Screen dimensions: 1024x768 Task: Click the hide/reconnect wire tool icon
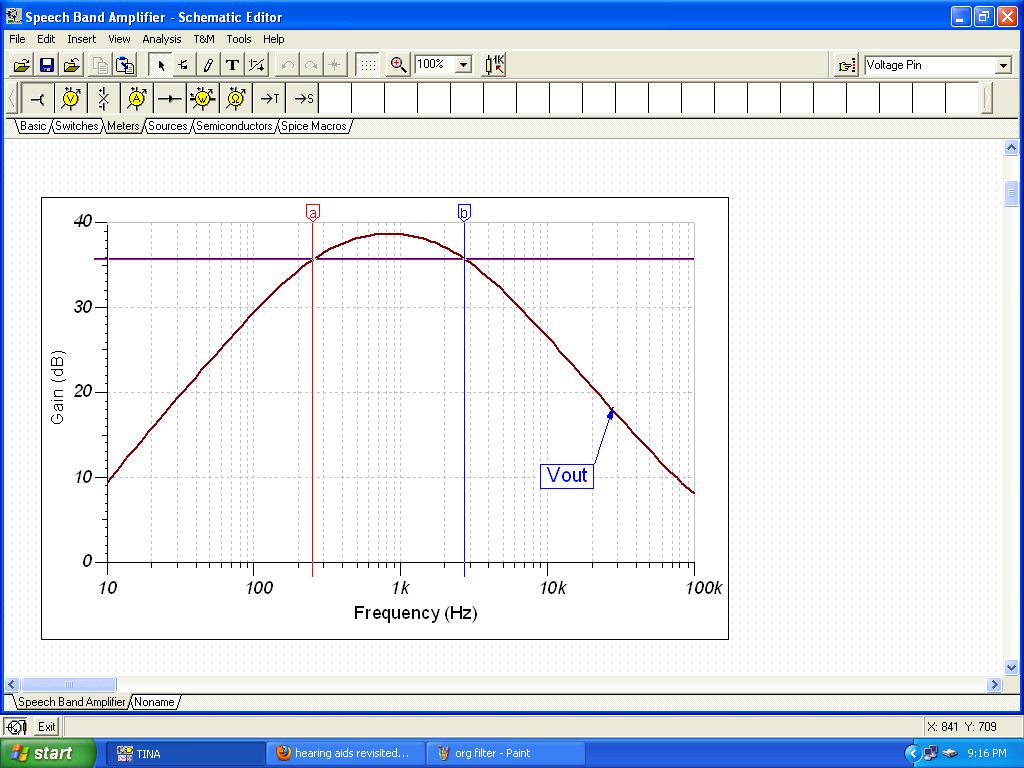[257, 65]
